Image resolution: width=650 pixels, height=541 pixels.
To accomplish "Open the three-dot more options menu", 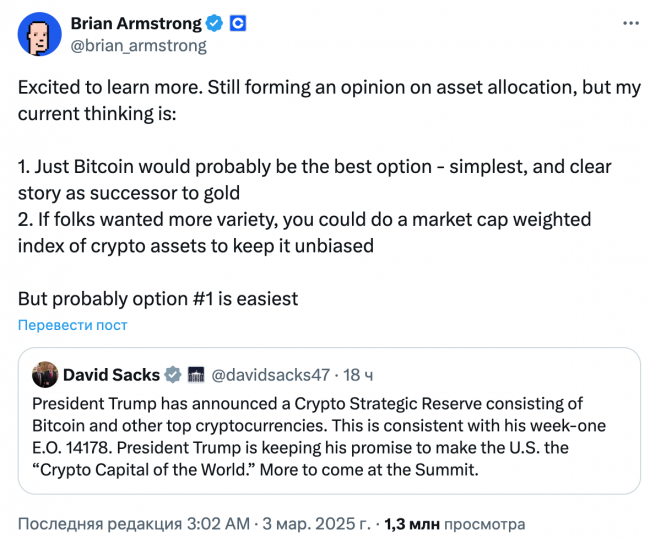I will (x=631, y=23).
